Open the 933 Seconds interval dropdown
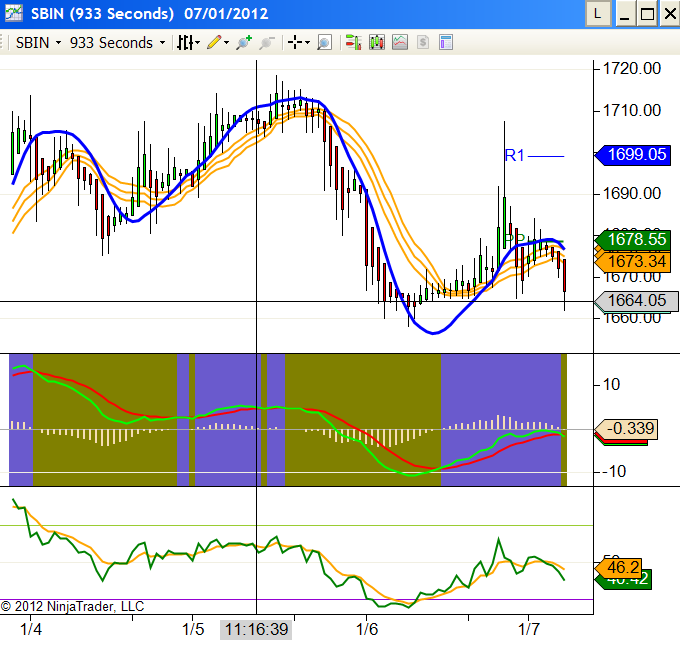 (118, 43)
